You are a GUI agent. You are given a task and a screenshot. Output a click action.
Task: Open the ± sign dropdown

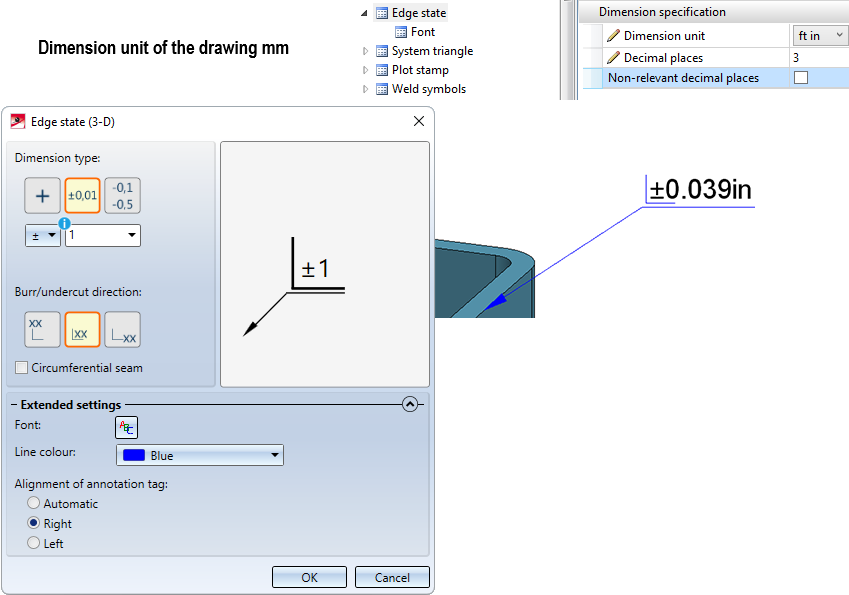(x=43, y=236)
